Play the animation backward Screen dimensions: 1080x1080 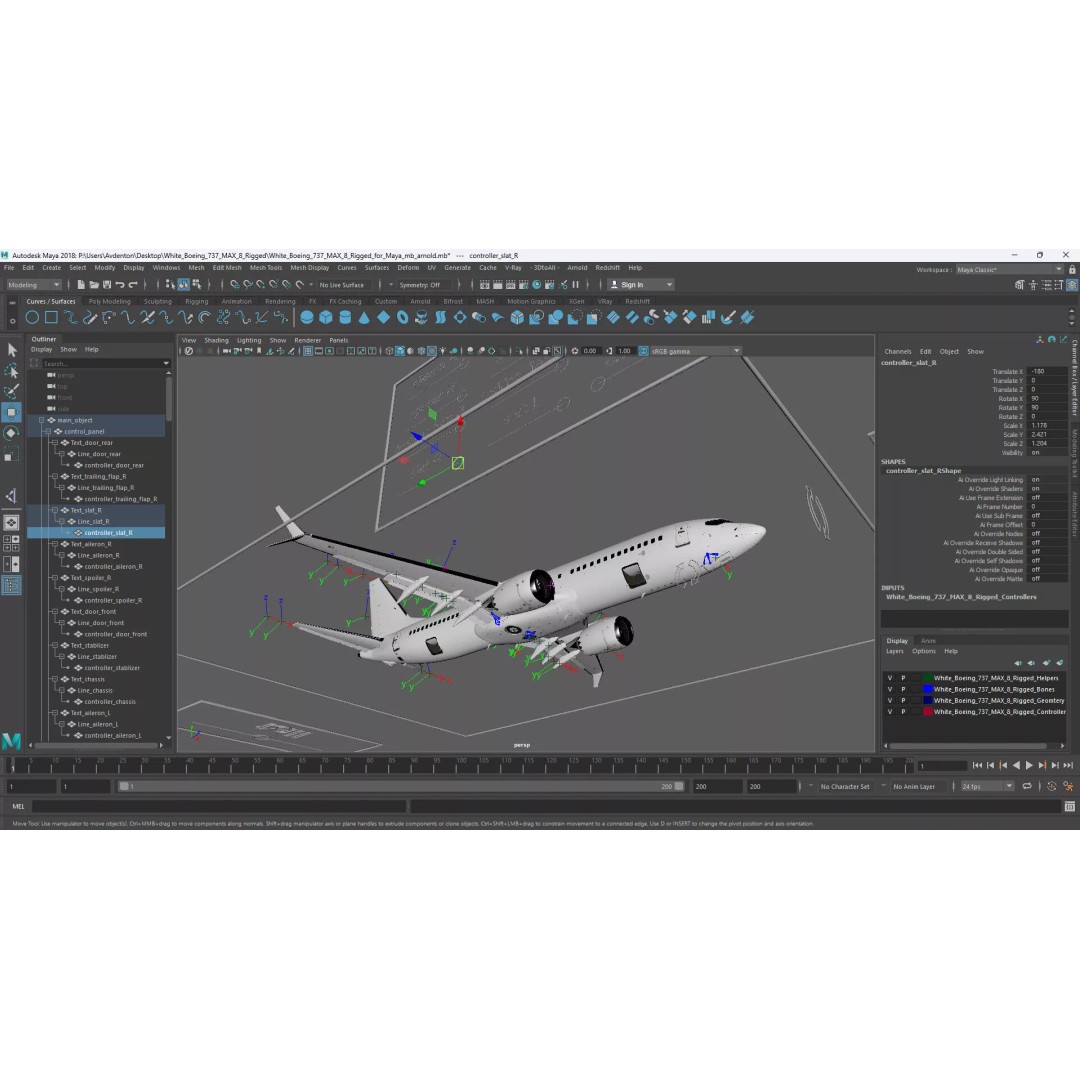tap(1016, 765)
